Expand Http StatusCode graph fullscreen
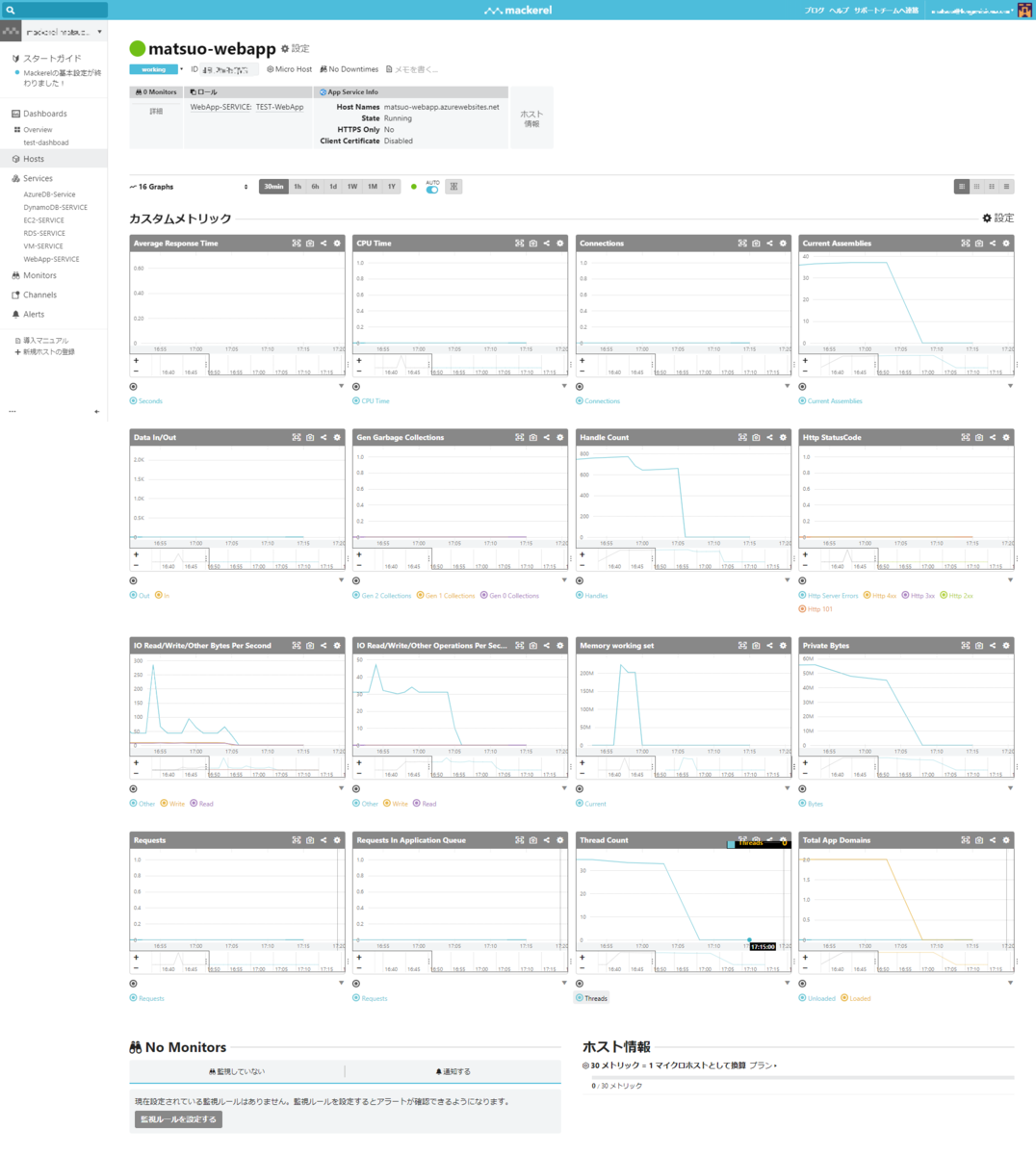The image size is (1036, 1155). [966, 437]
